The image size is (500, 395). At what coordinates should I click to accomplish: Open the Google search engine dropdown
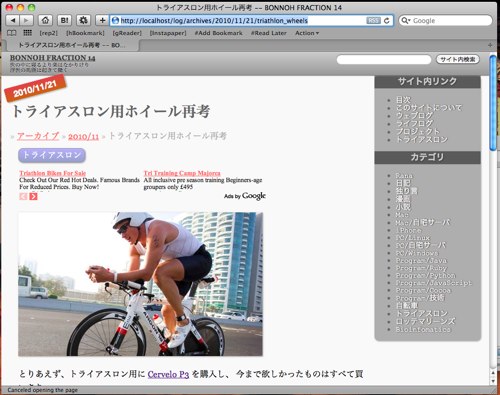click(406, 21)
